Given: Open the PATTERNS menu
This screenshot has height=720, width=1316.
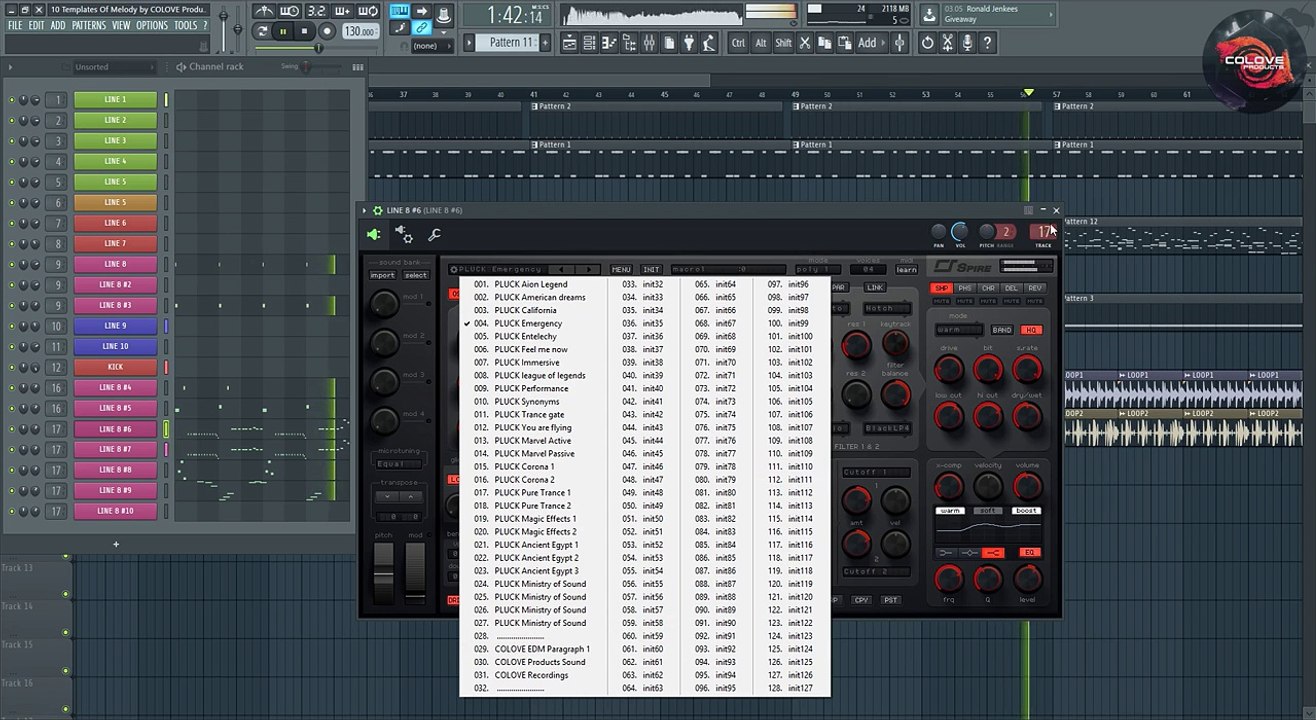Looking at the screenshot, I should point(89,25).
